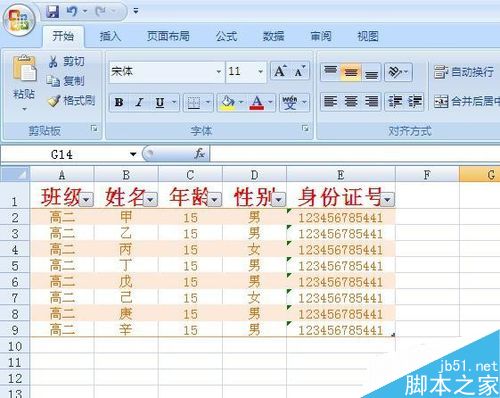
Task: Save the workbook with the floppy disk icon
Action: point(52,12)
